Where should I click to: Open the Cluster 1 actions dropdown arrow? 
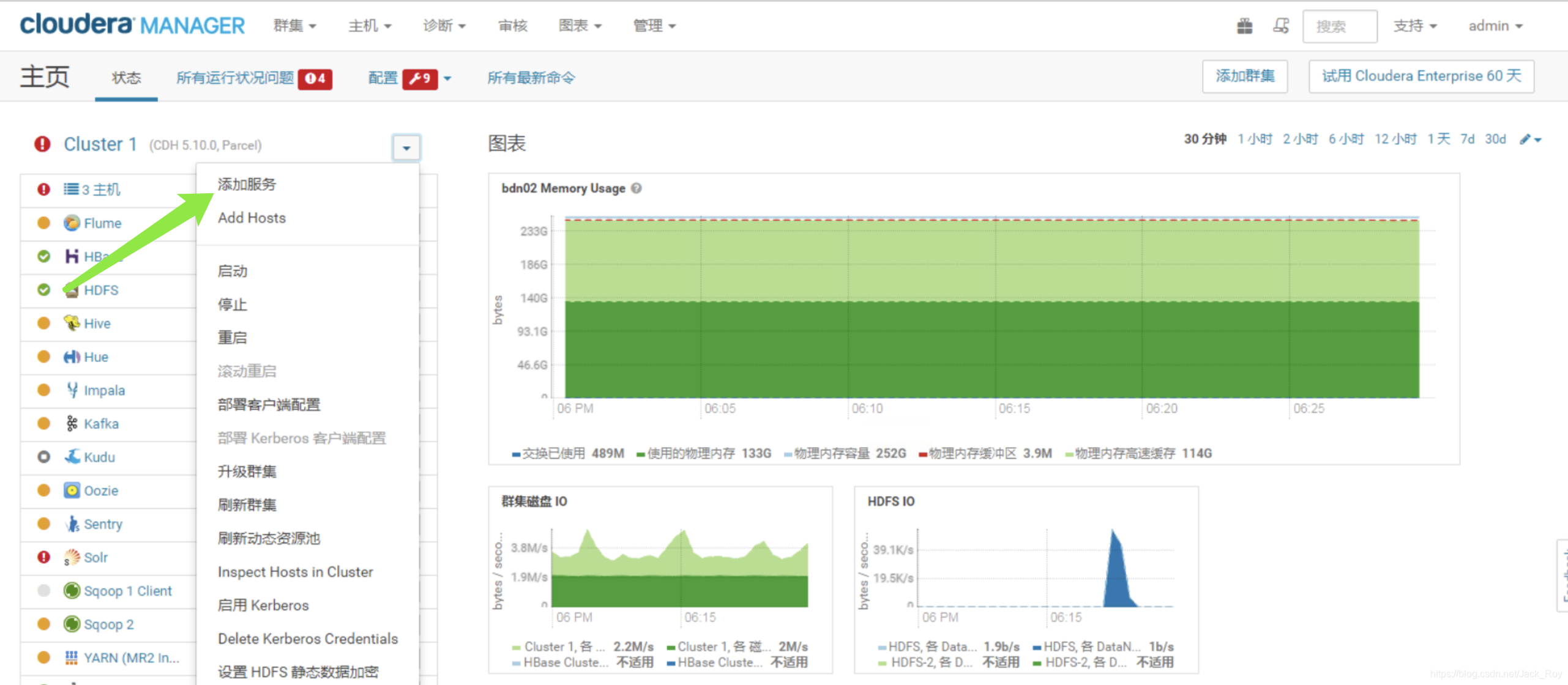406,147
